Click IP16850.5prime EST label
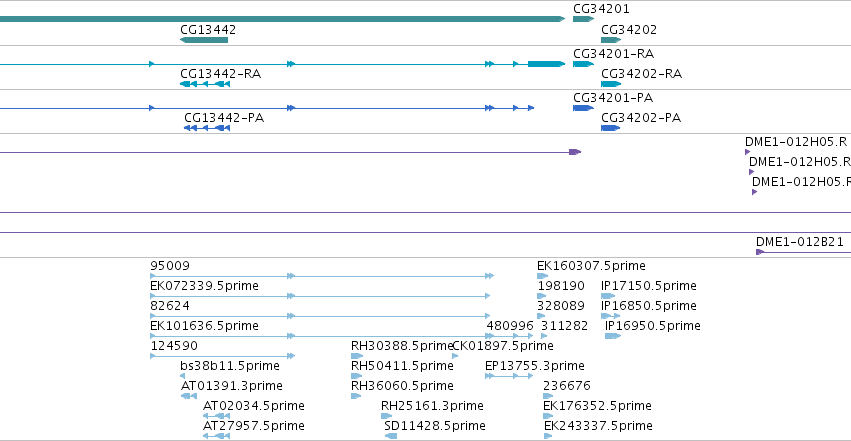The image size is (851, 441). [649, 306]
